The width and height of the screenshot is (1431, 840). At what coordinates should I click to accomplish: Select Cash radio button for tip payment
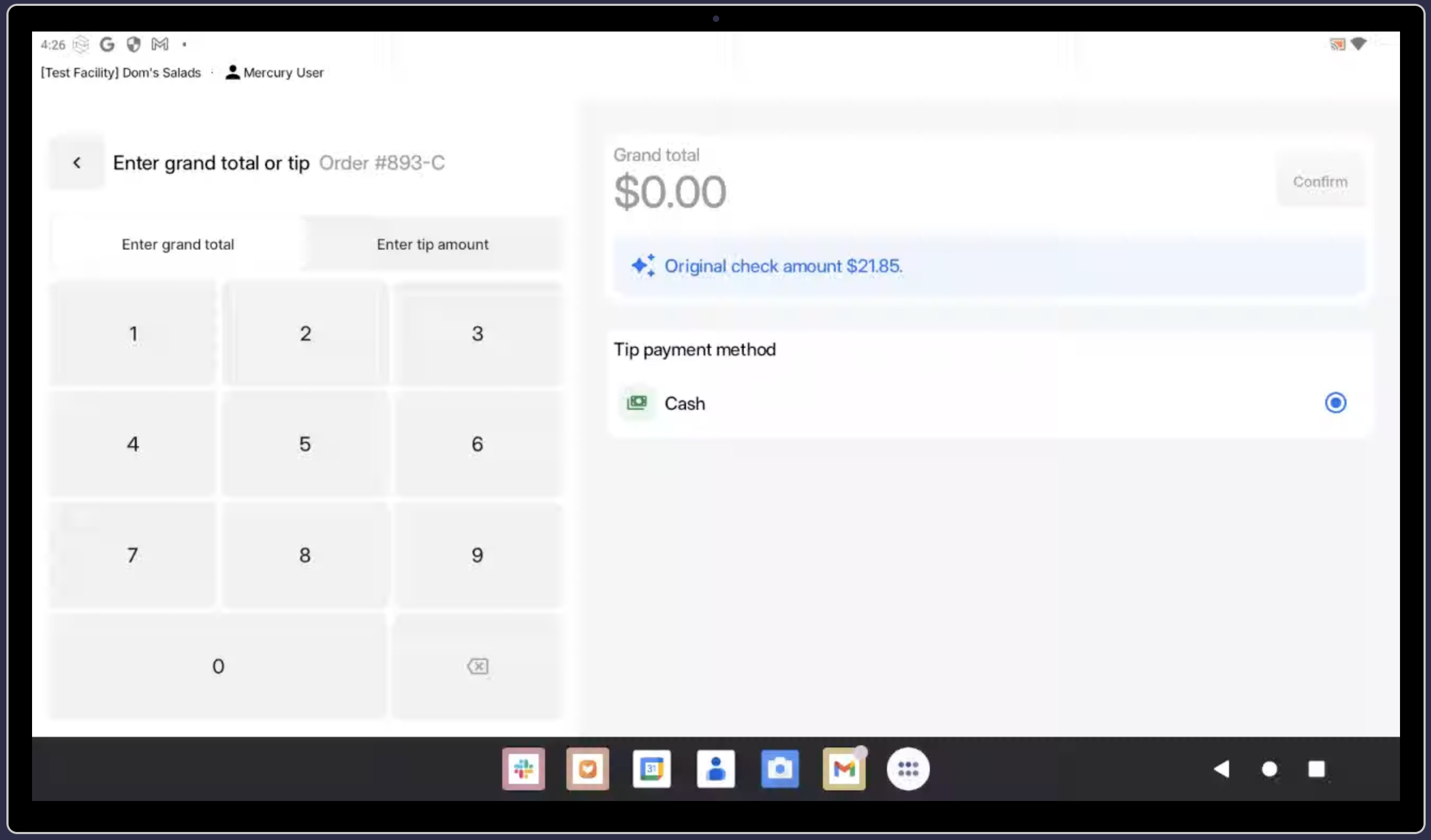1335,403
